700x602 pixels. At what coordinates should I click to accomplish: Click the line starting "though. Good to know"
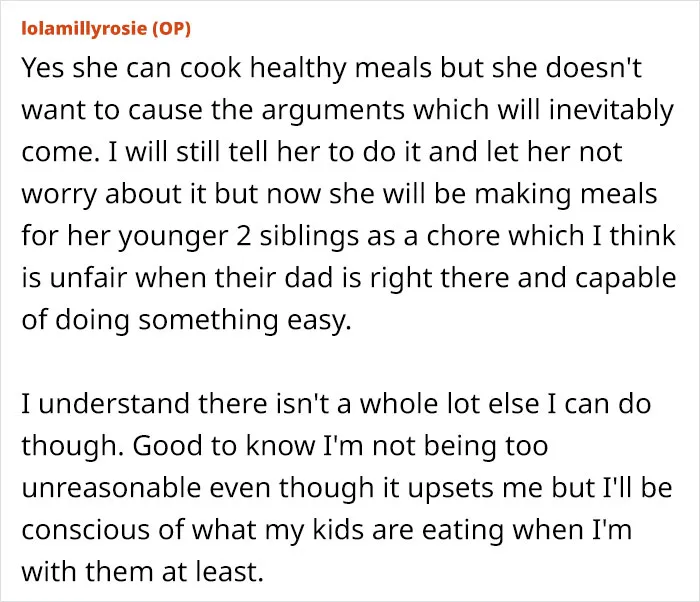point(285,446)
